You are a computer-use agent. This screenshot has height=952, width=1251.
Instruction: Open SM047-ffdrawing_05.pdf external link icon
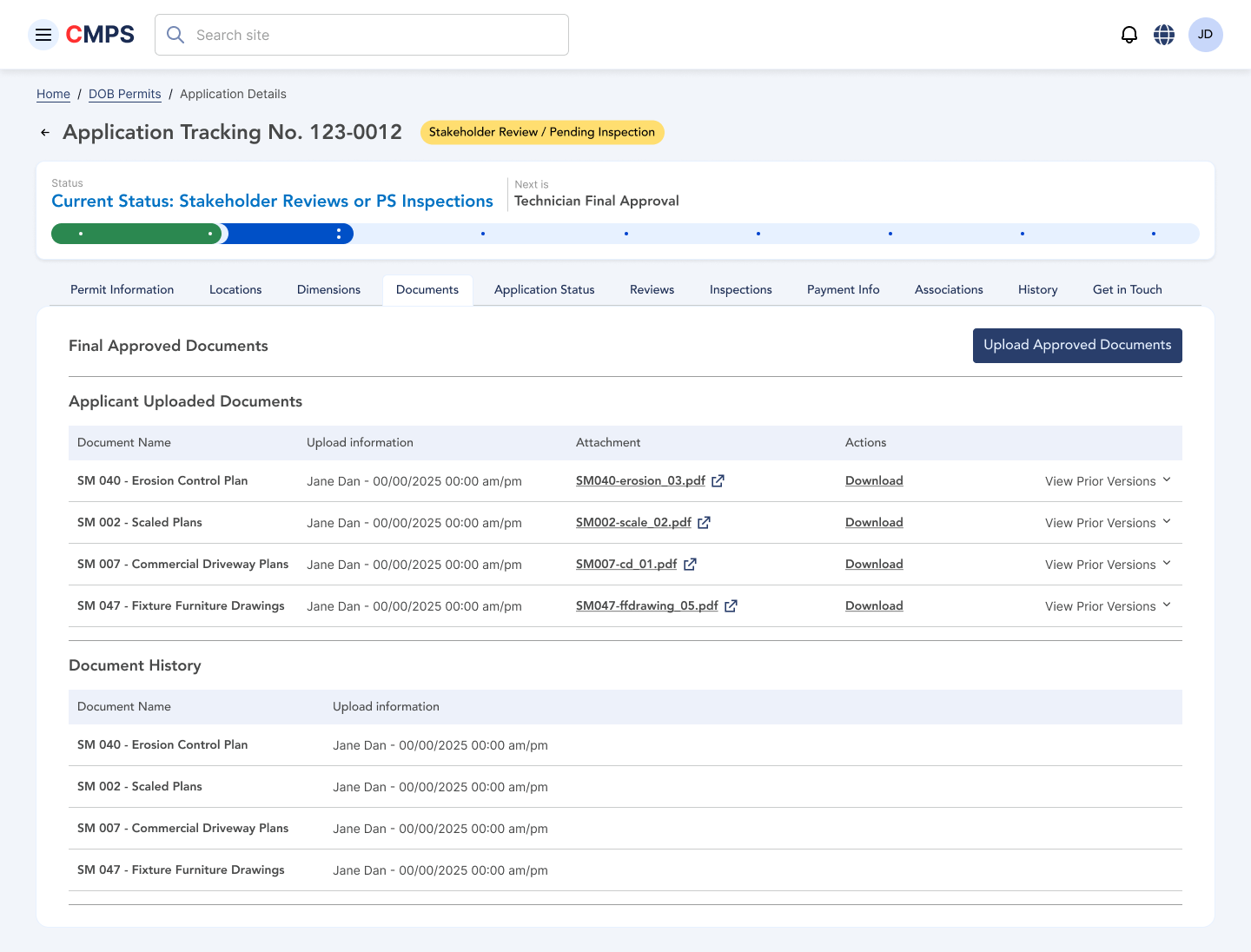(731, 606)
